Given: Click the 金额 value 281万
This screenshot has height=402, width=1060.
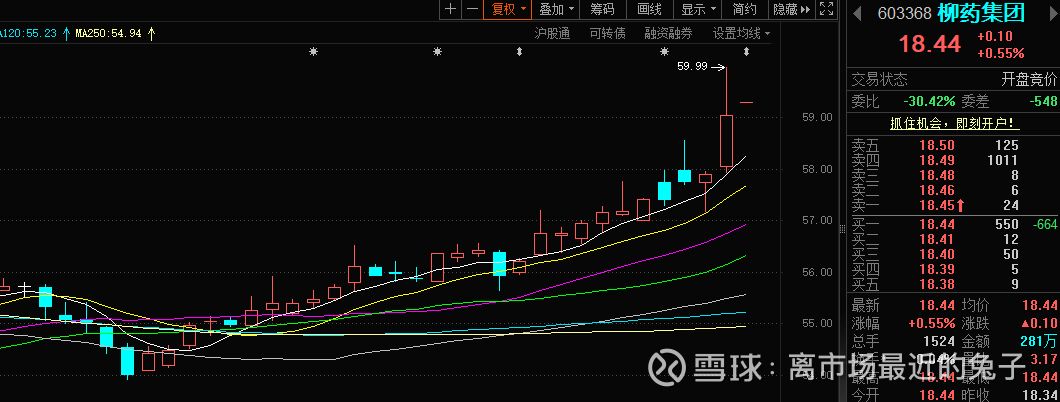Looking at the screenshot, I should point(1039,341).
